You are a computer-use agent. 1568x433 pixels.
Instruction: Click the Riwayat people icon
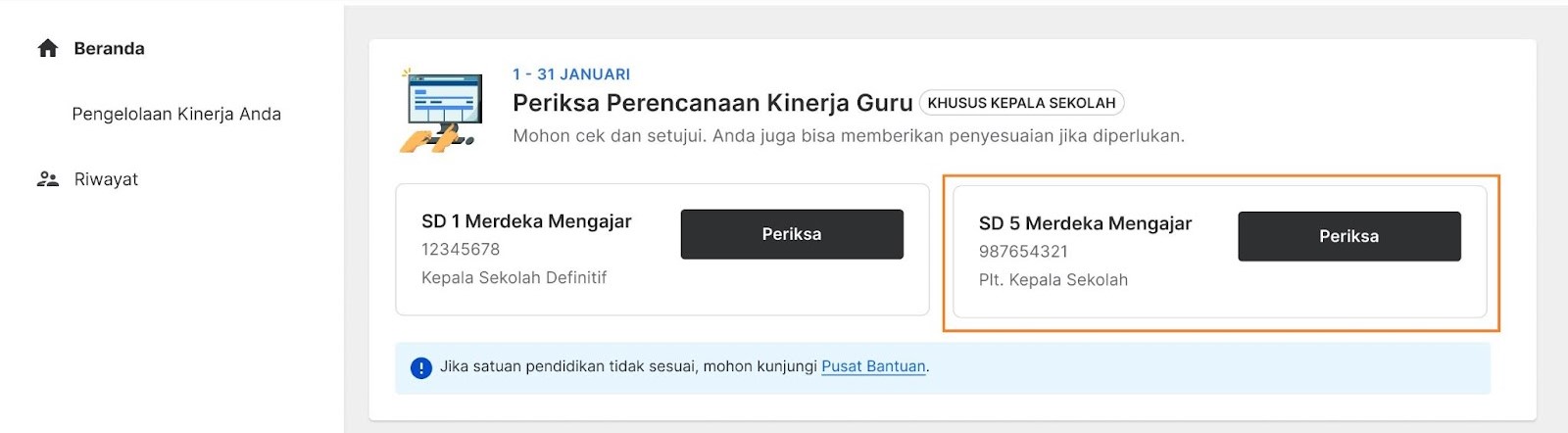pos(48,179)
